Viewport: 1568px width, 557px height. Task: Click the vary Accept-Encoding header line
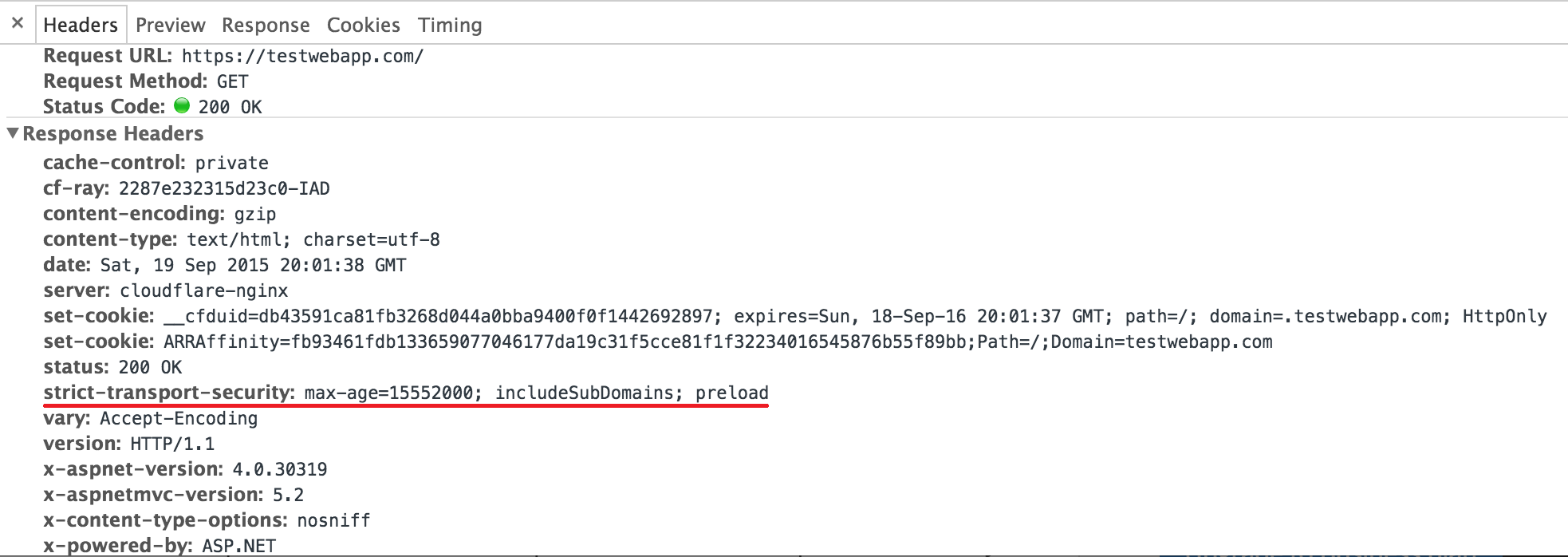click(x=151, y=418)
